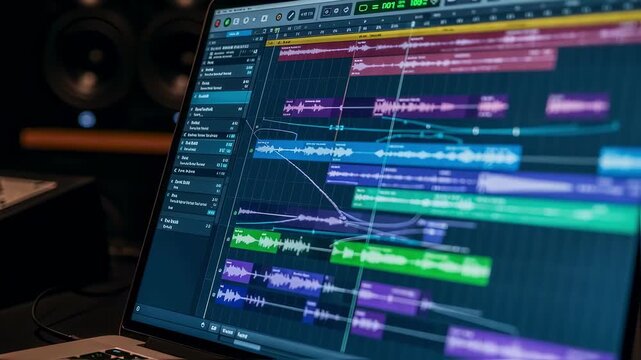Click the green round button beside record
This screenshot has width=641, height=360.
[x=227, y=22]
